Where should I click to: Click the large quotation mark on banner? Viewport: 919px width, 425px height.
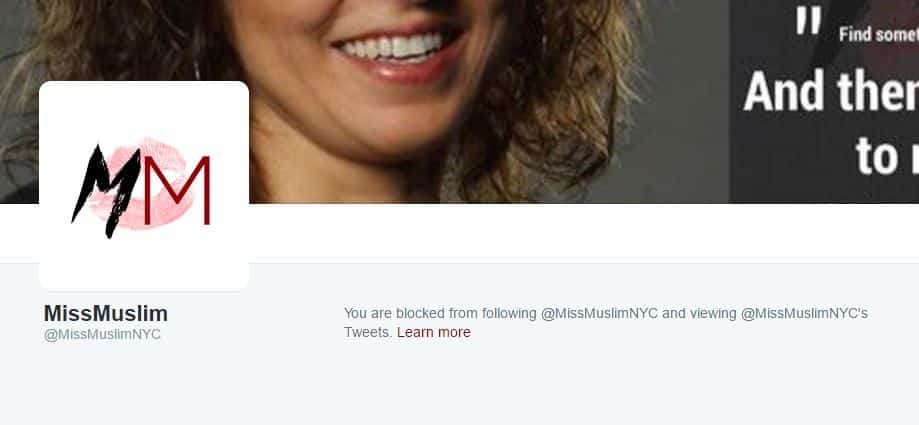809,22
